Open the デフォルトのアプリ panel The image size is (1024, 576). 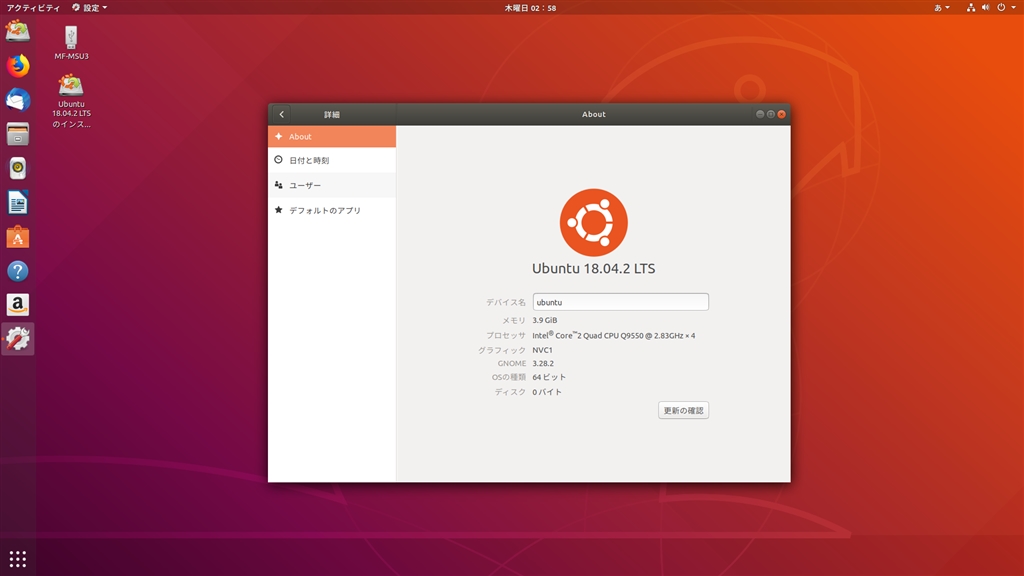[332, 210]
